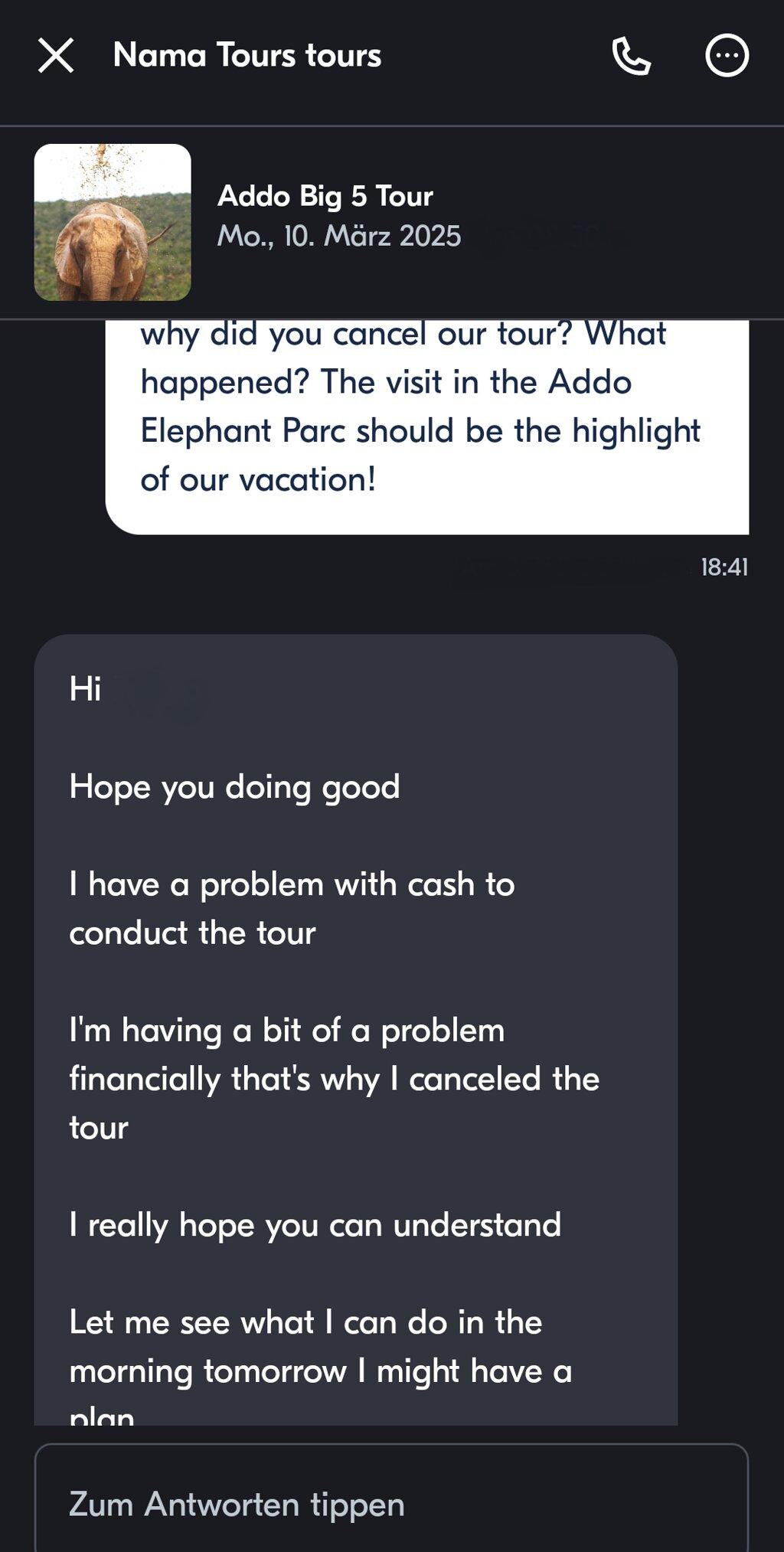The width and height of the screenshot is (784, 1552).
Task: Open the Addo Big 5 Tour details
Action: (325, 196)
